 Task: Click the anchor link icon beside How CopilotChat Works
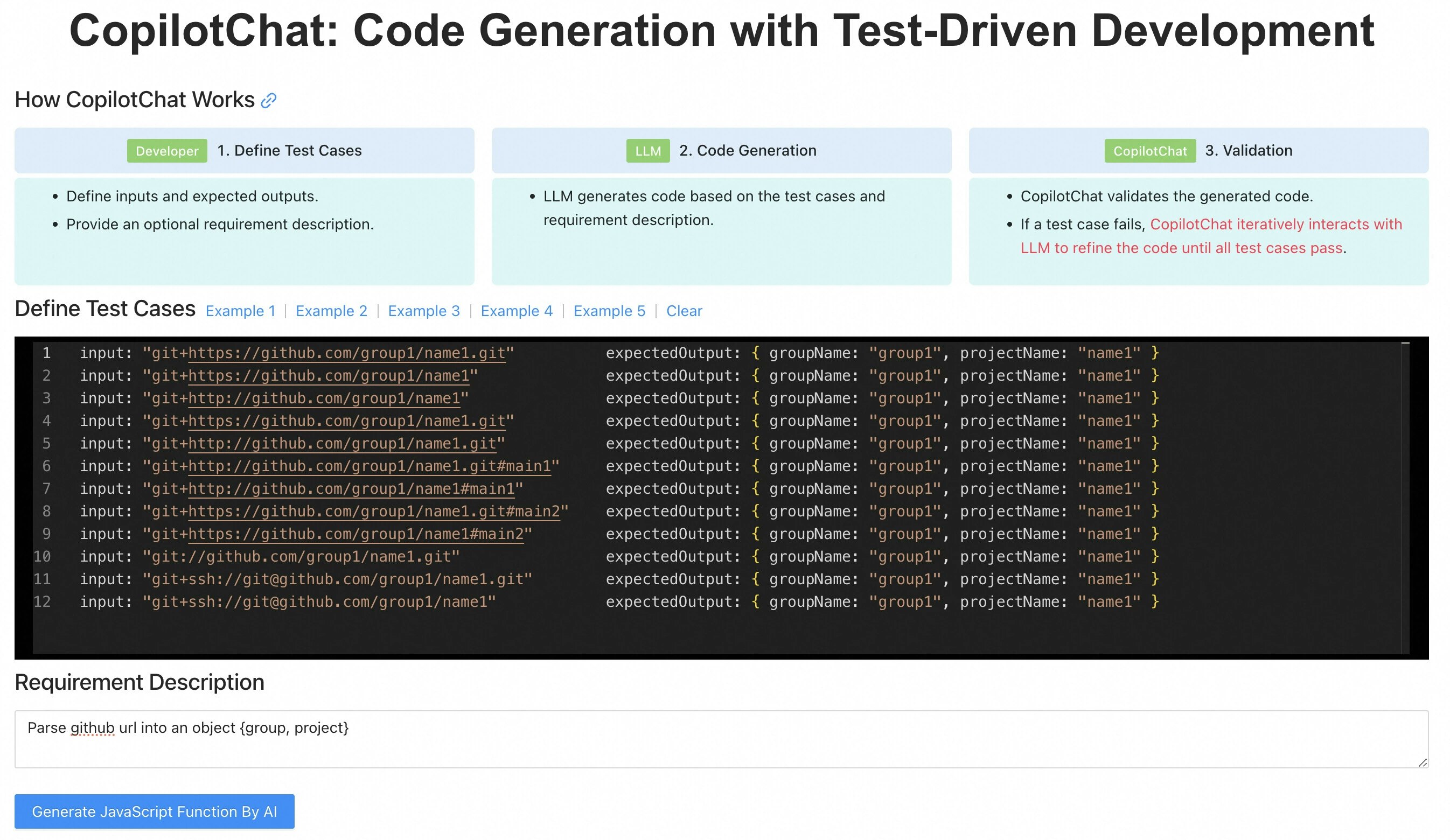(269, 101)
